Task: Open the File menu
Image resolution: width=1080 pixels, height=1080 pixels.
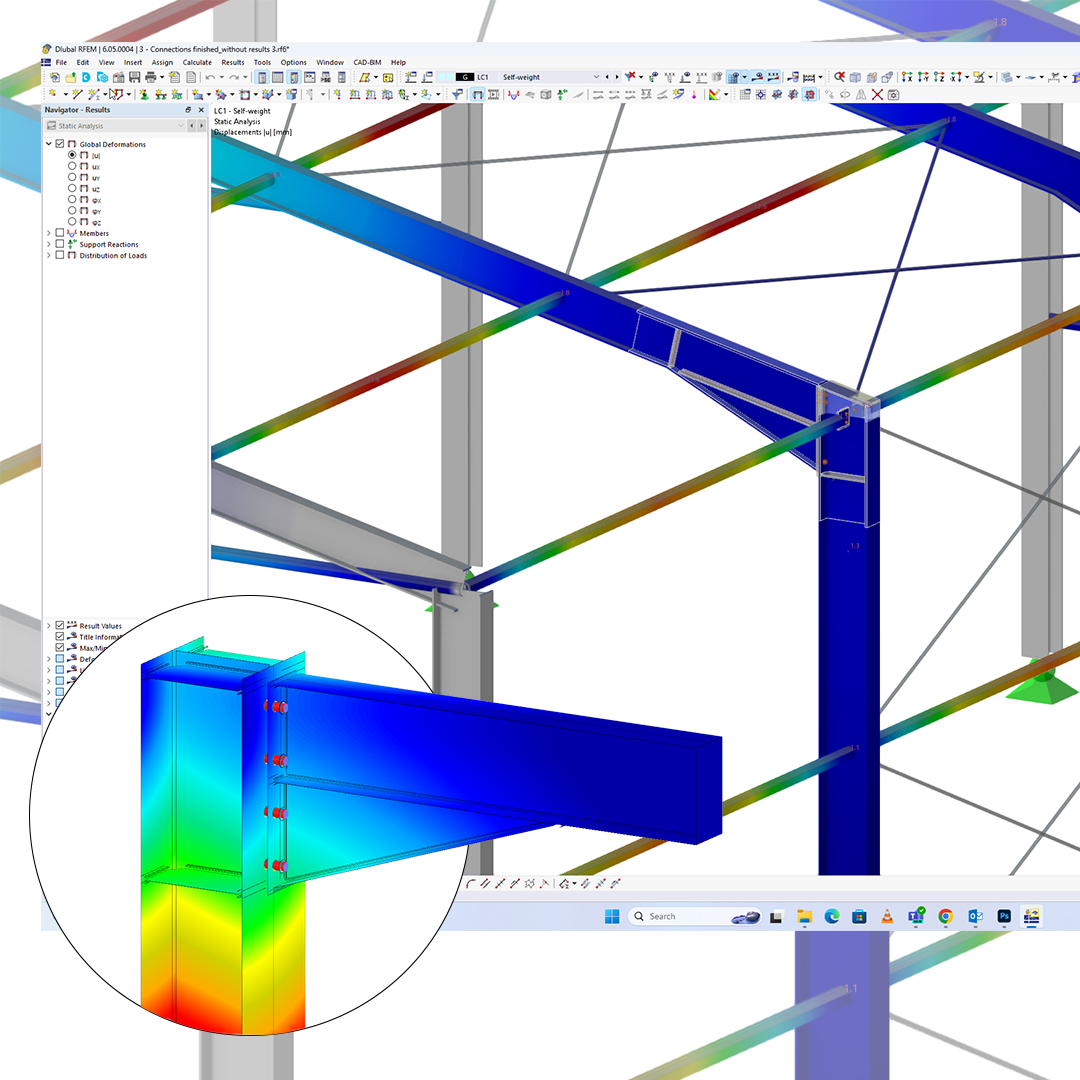Action: coord(61,62)
